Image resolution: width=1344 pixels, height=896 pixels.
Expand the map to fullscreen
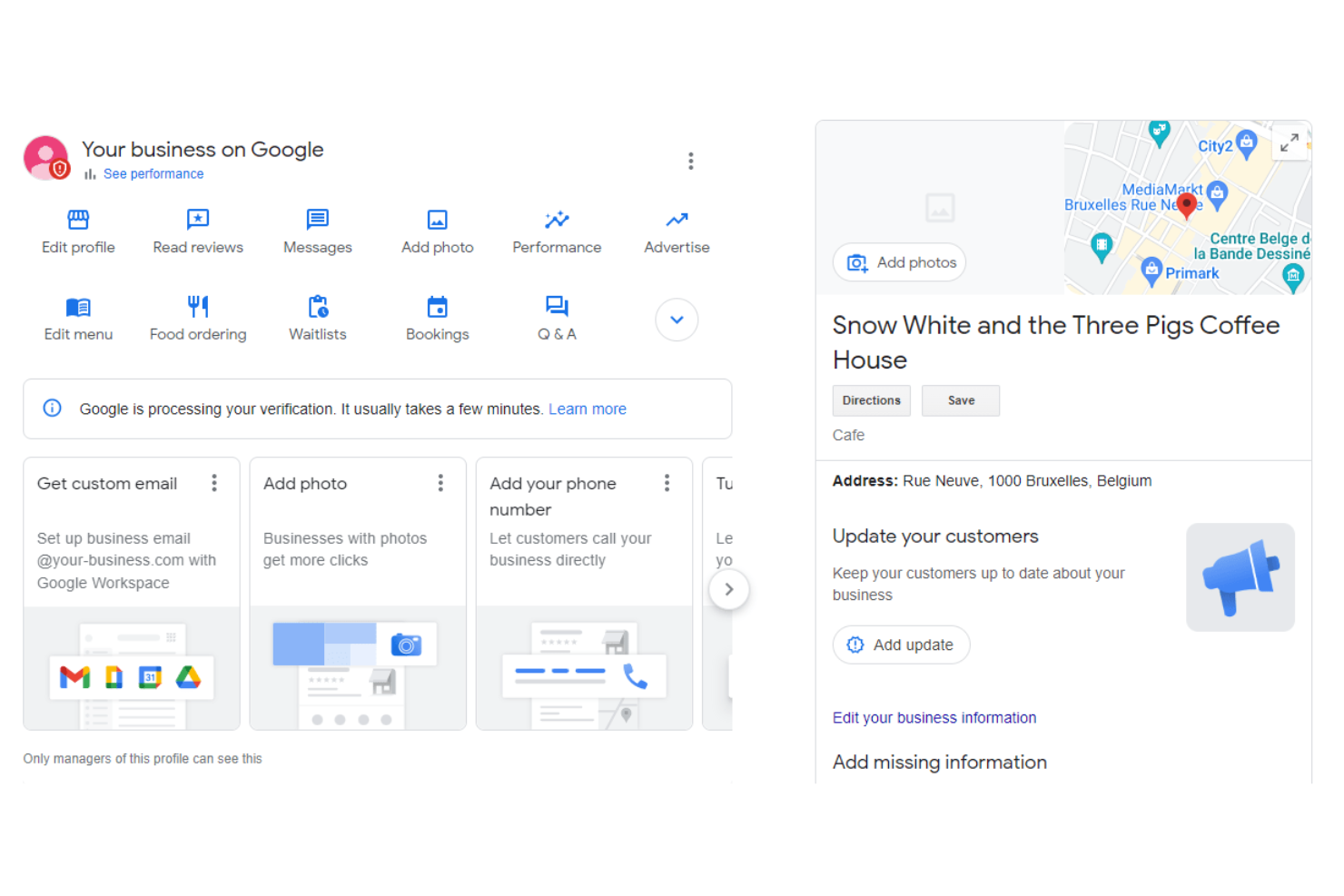(1290, 143)
